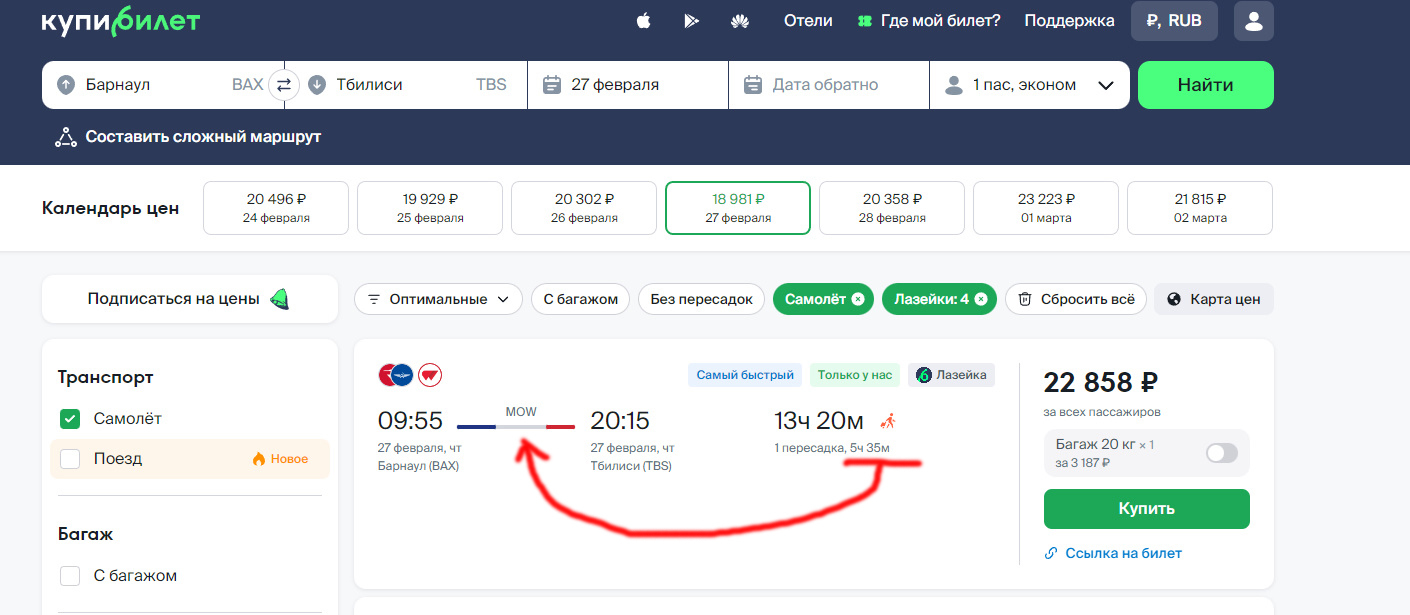Open the Карта цен price map
Viewport: 1410px width, 615px height.
1214,299
